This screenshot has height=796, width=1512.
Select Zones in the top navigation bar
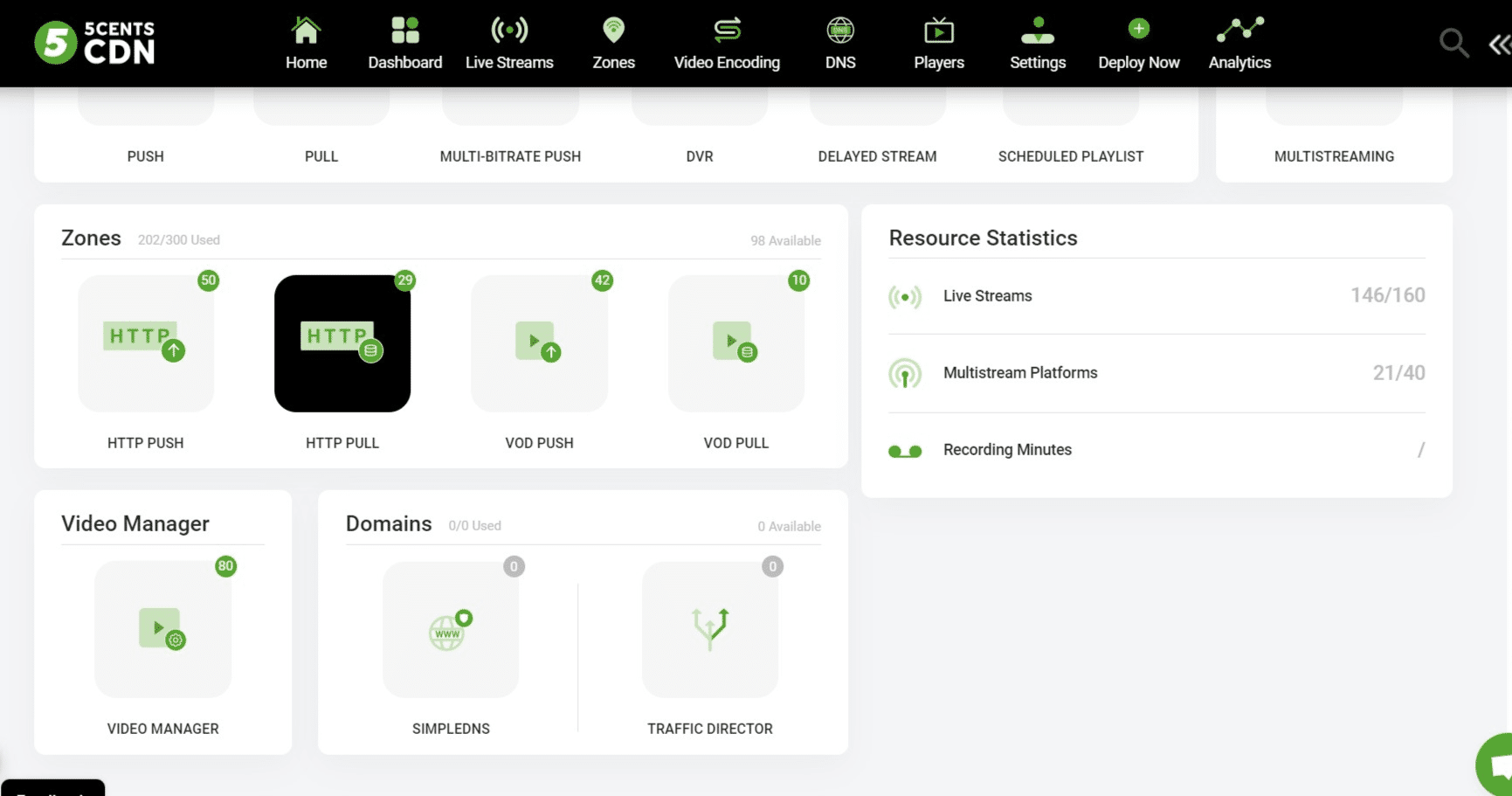[613, 44]
